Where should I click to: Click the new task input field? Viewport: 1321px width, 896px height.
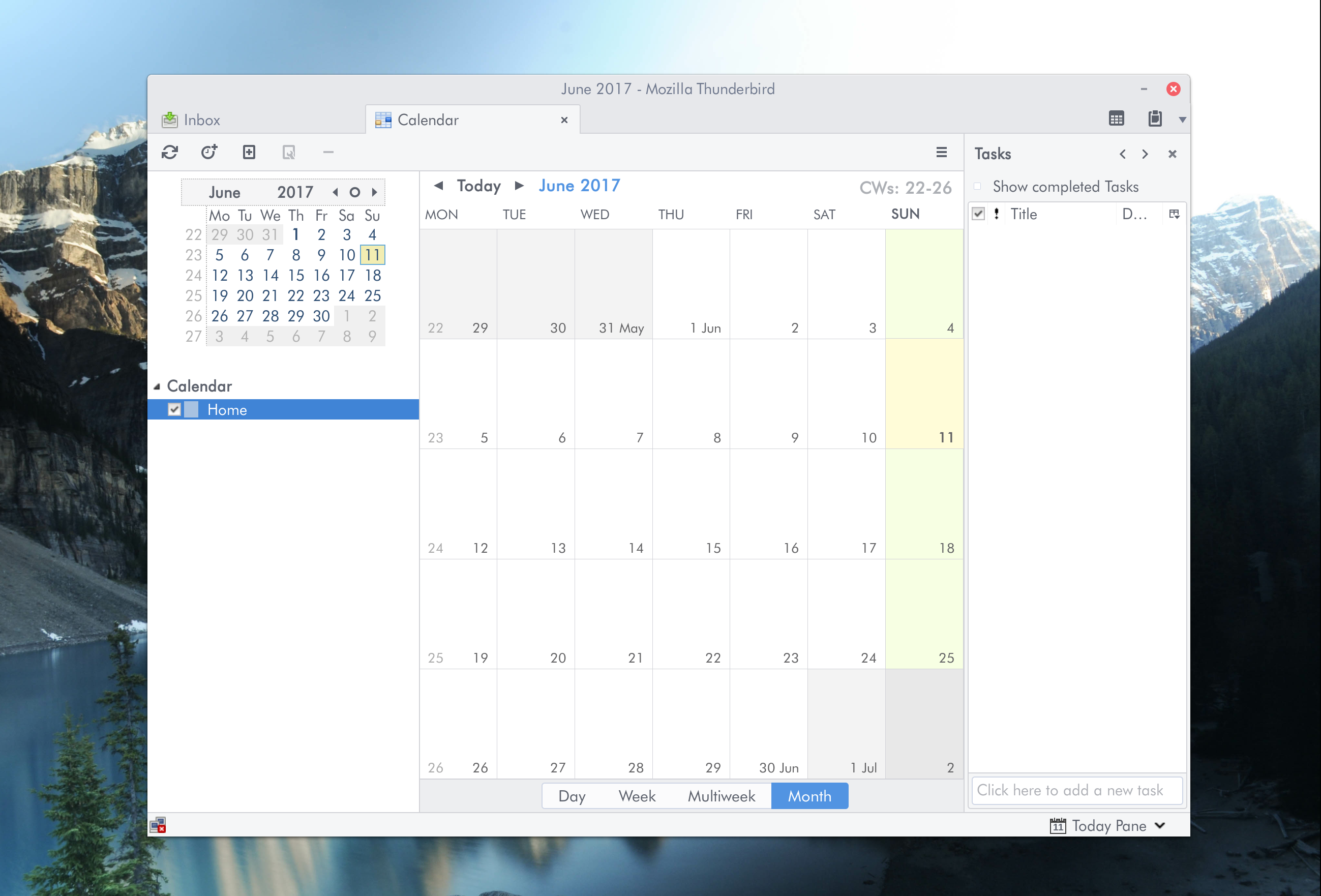(x=1076, y=790)
